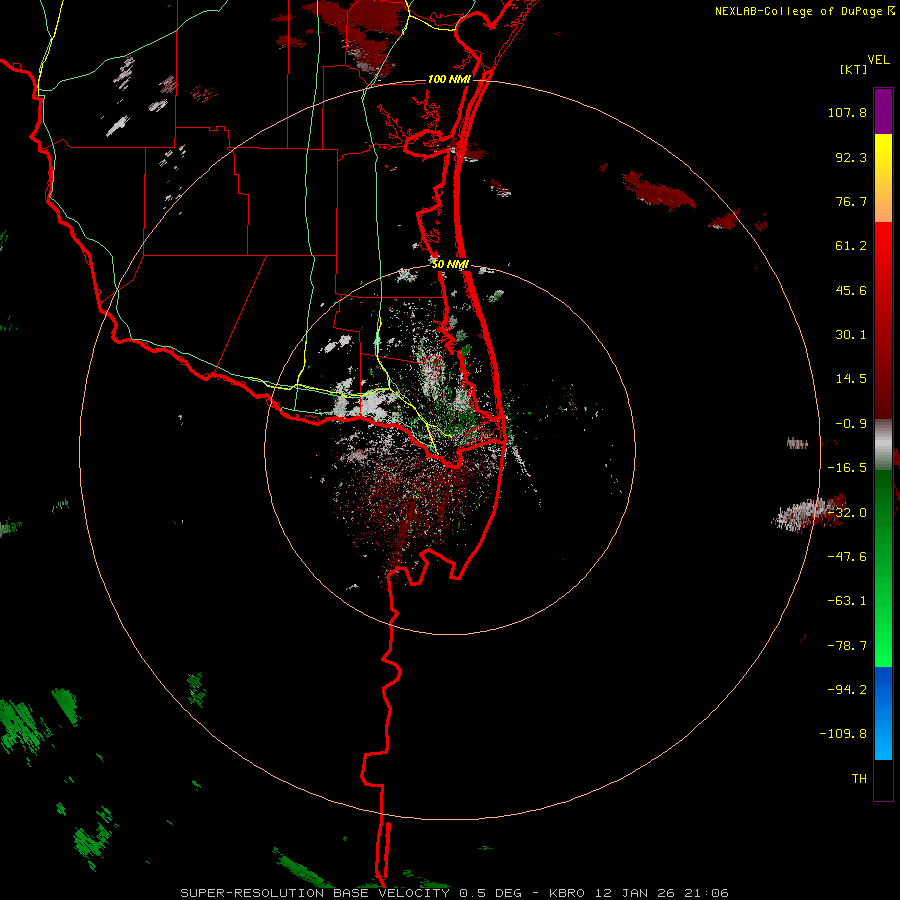Click the VEL legend title
Viewport: 900px width, 900px height.
point(878,60)
